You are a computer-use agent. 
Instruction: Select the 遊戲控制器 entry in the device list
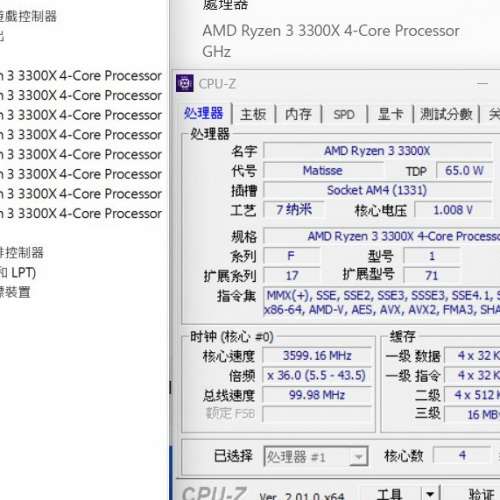pos(28,16)
